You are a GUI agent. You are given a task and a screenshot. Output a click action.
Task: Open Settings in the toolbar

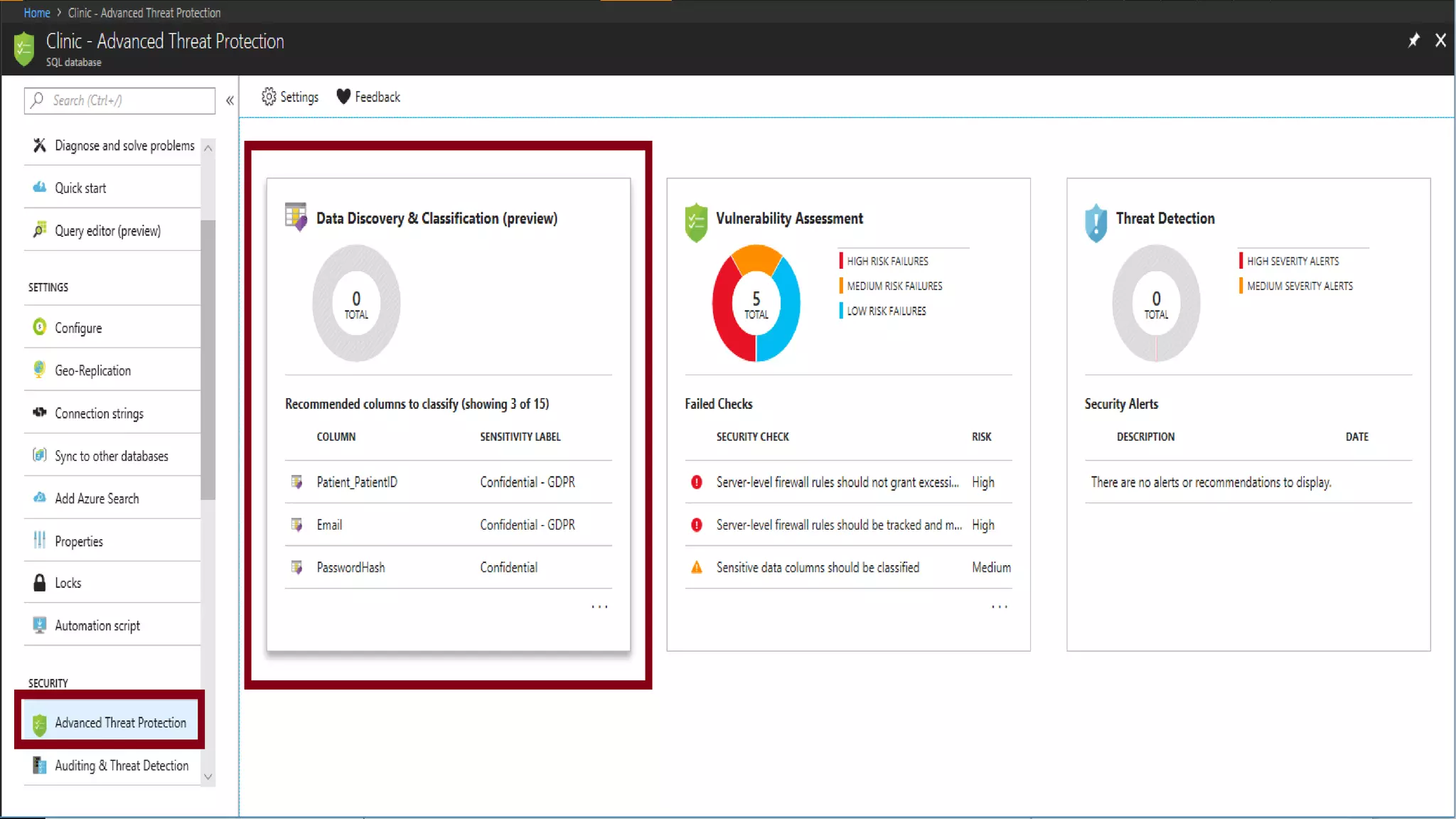[x=290, y=97]
